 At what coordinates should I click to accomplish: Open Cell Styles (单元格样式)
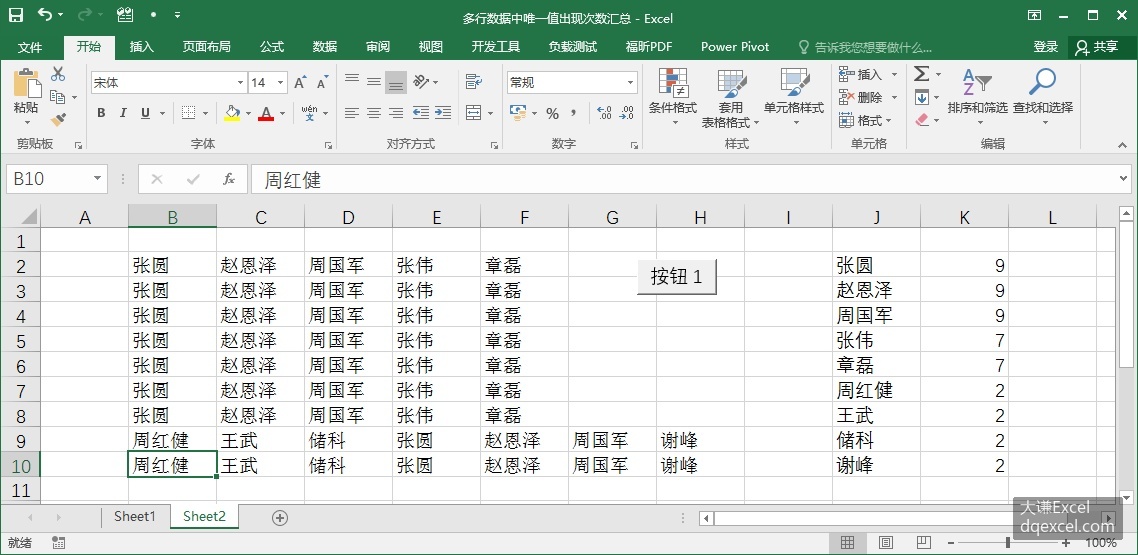coord(794,97)
